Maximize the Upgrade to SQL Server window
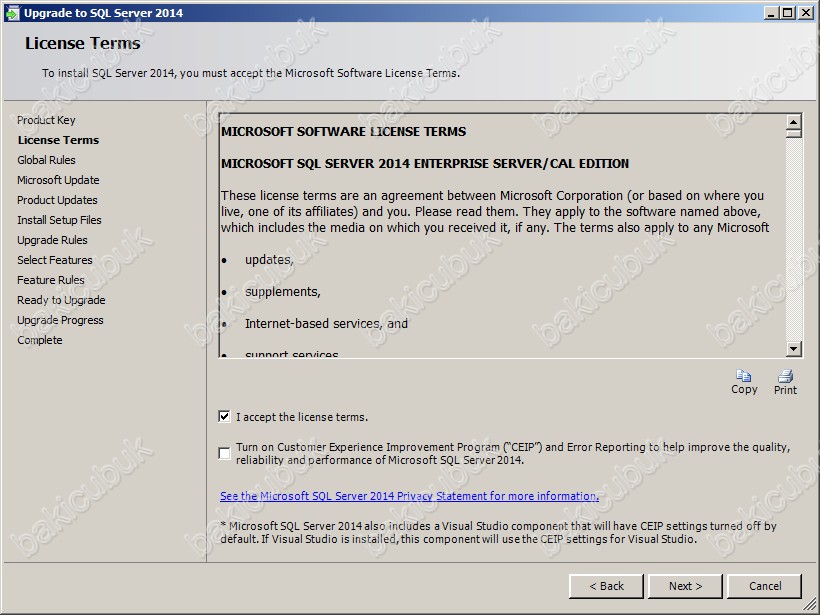Viewport: 820px width, 615px height. (788, 13)
